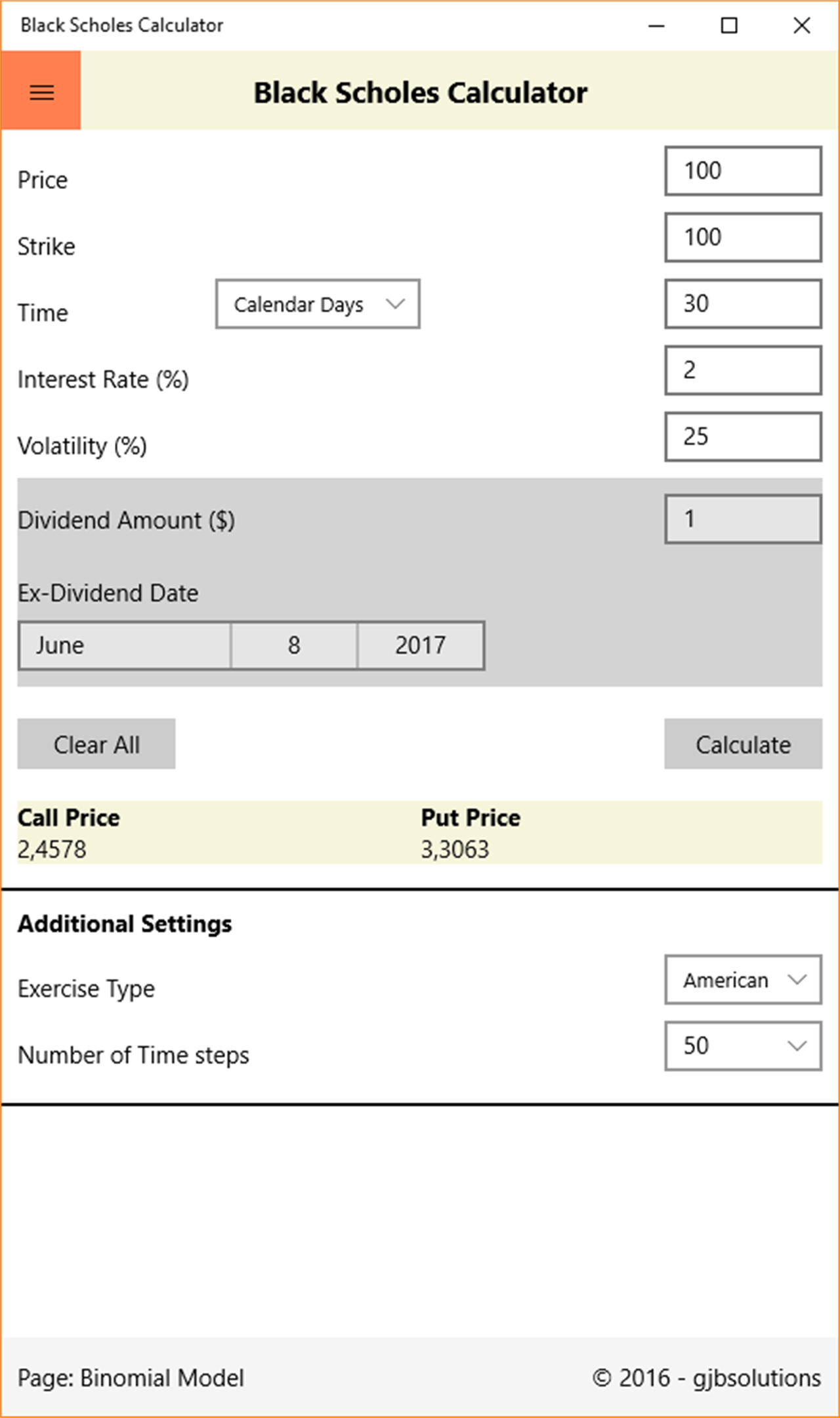Focus the Price input field
The height and width of the screenshot is (1418, 840).
pos(743,171)
